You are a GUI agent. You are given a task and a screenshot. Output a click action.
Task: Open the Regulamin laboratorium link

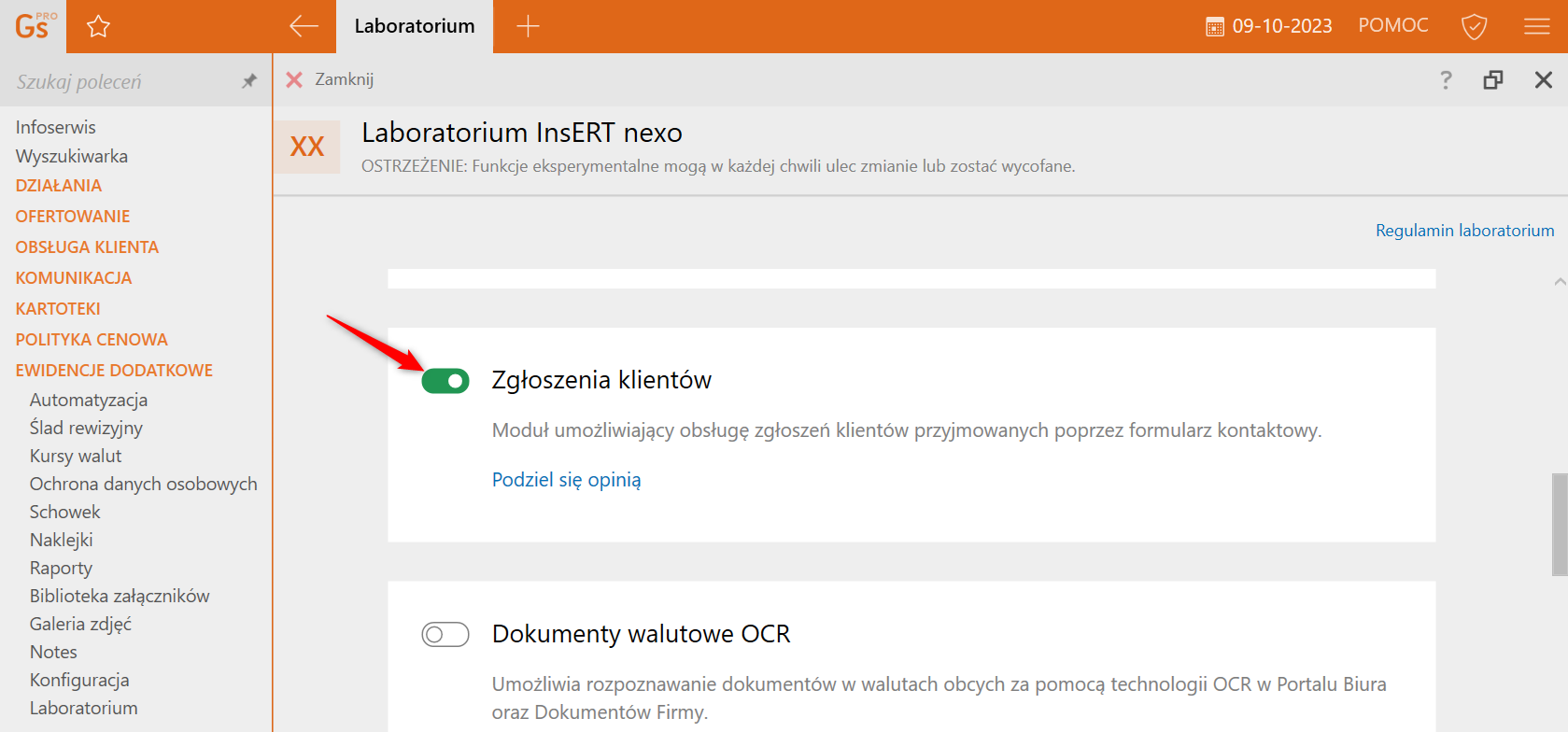click(1464, 231)
